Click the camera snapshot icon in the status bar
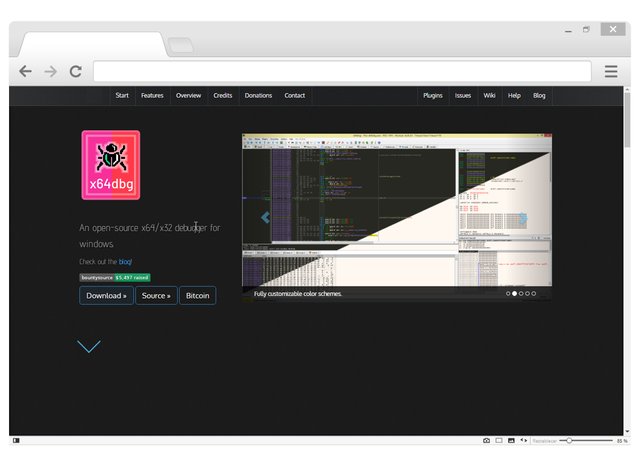This screenshot has width=640, height=457. 487,441
